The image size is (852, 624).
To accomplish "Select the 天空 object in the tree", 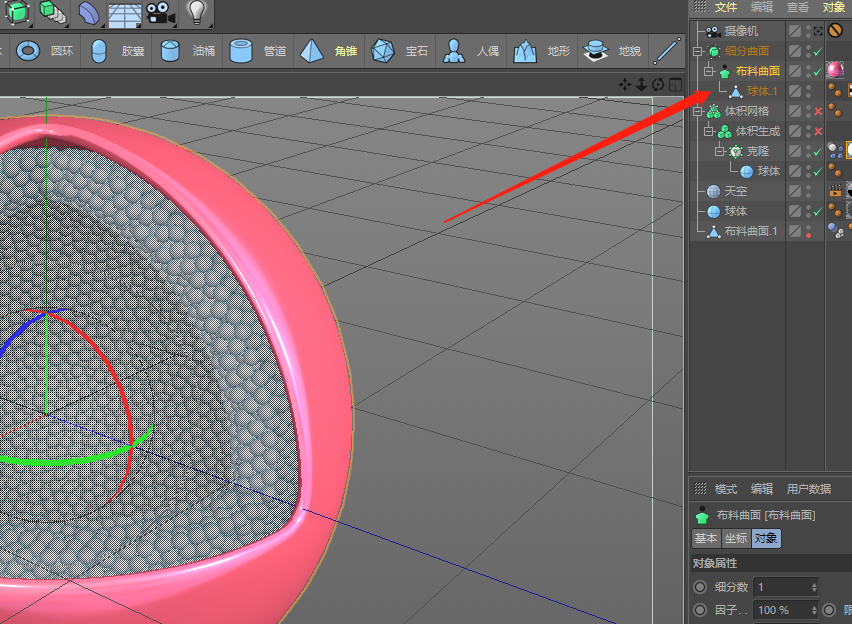I will pyautogui.click(x=735, y=191).
